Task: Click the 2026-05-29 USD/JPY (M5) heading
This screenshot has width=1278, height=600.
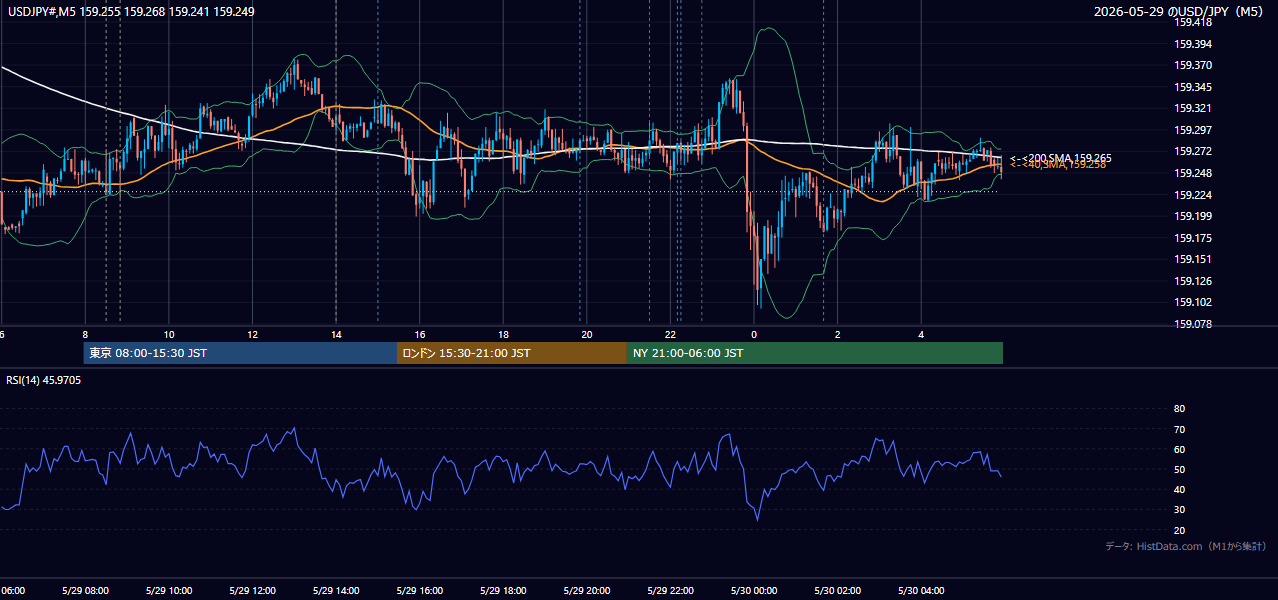Action: (1180, 11)
